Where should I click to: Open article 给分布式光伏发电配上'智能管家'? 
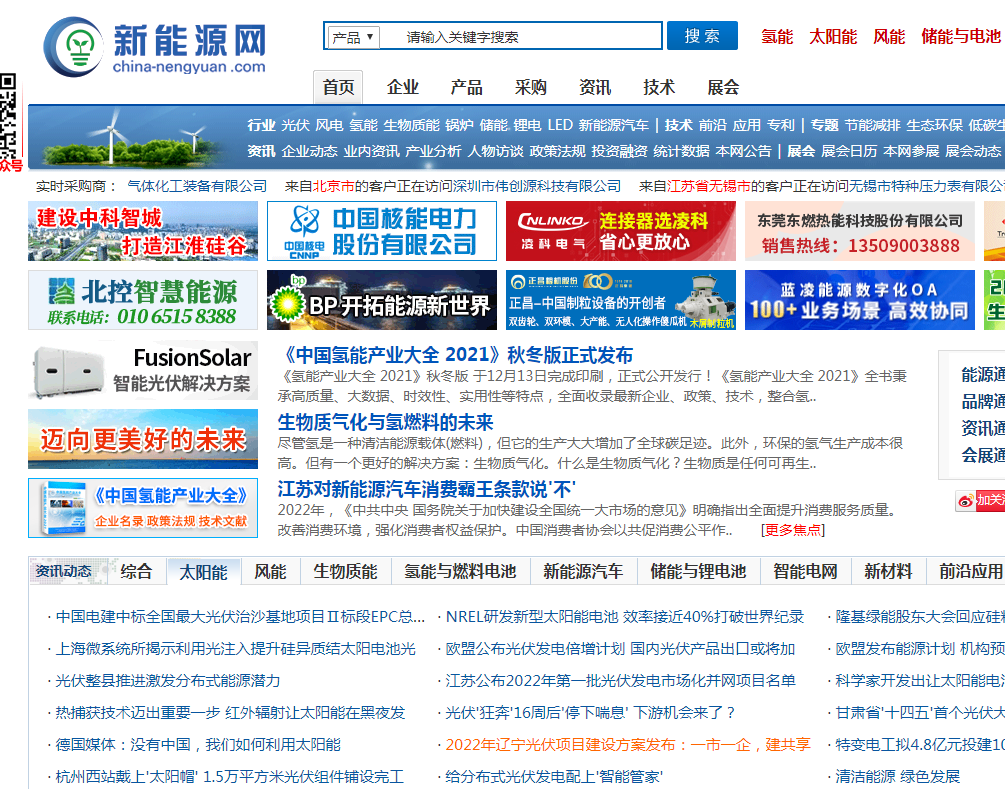(x=554, y=777)
